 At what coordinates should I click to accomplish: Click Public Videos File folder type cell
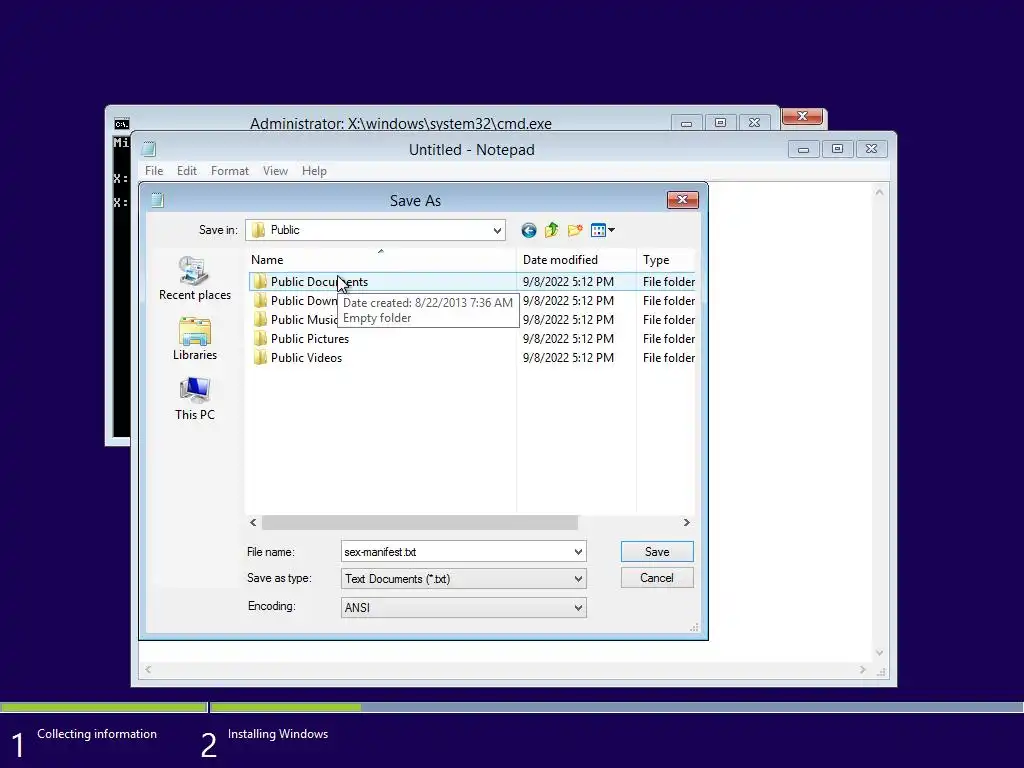[669, 357]
